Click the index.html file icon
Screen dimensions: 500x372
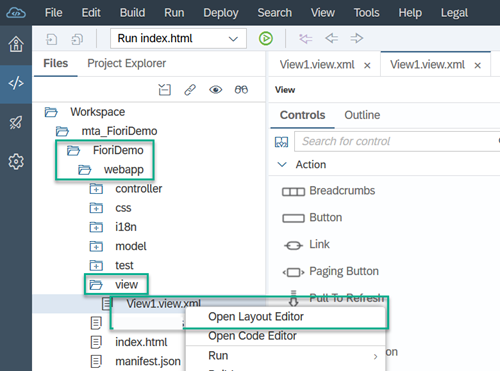click(96, 342)
